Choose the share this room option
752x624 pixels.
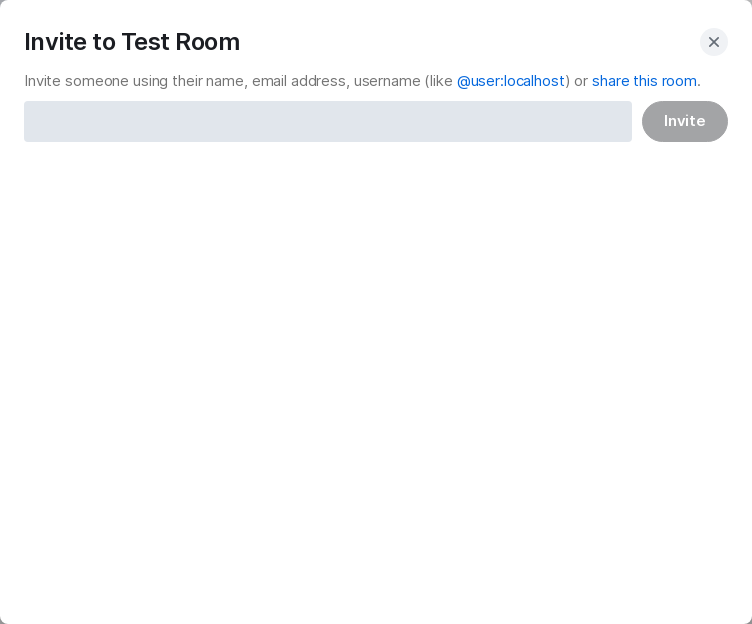click(644, 81)
